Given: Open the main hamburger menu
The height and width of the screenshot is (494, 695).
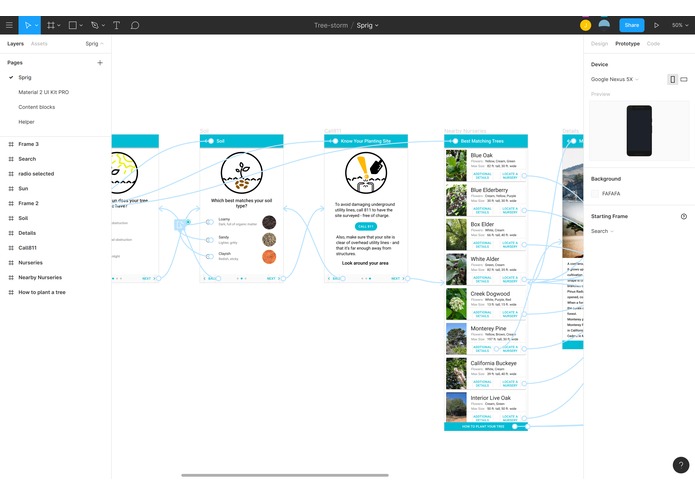Looking at the screenshot, I should coord(9,25).
